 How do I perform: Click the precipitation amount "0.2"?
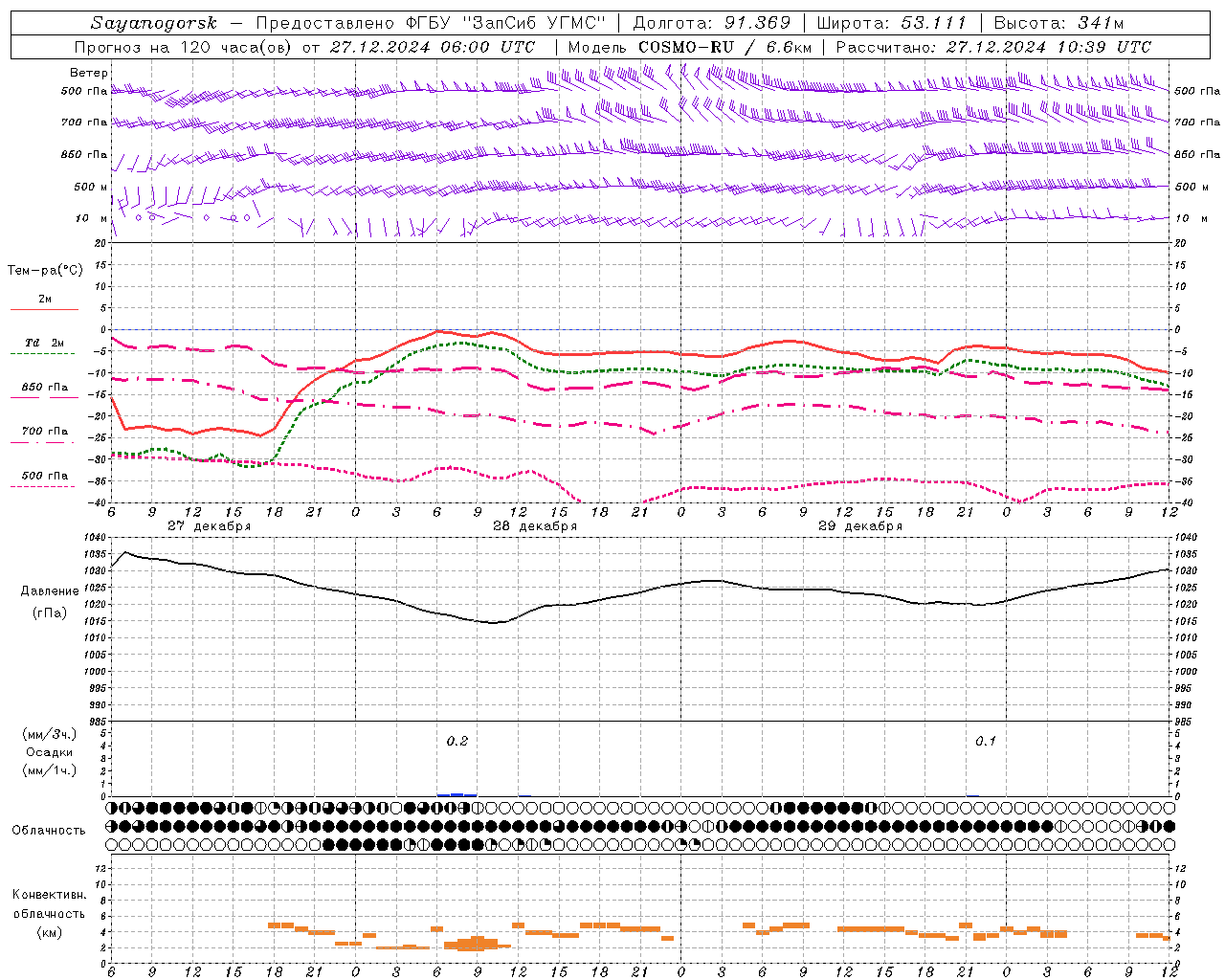click(x=457, y=742)
